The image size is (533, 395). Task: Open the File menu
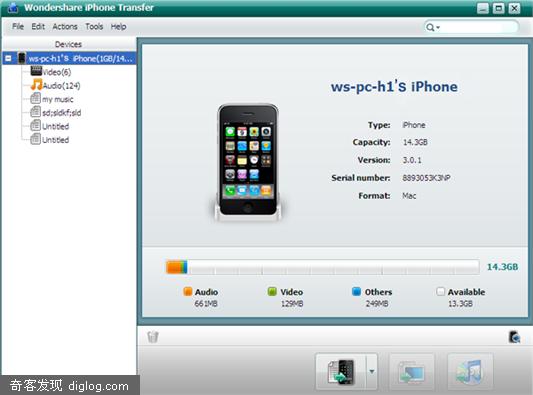click(x=18, y=27)
